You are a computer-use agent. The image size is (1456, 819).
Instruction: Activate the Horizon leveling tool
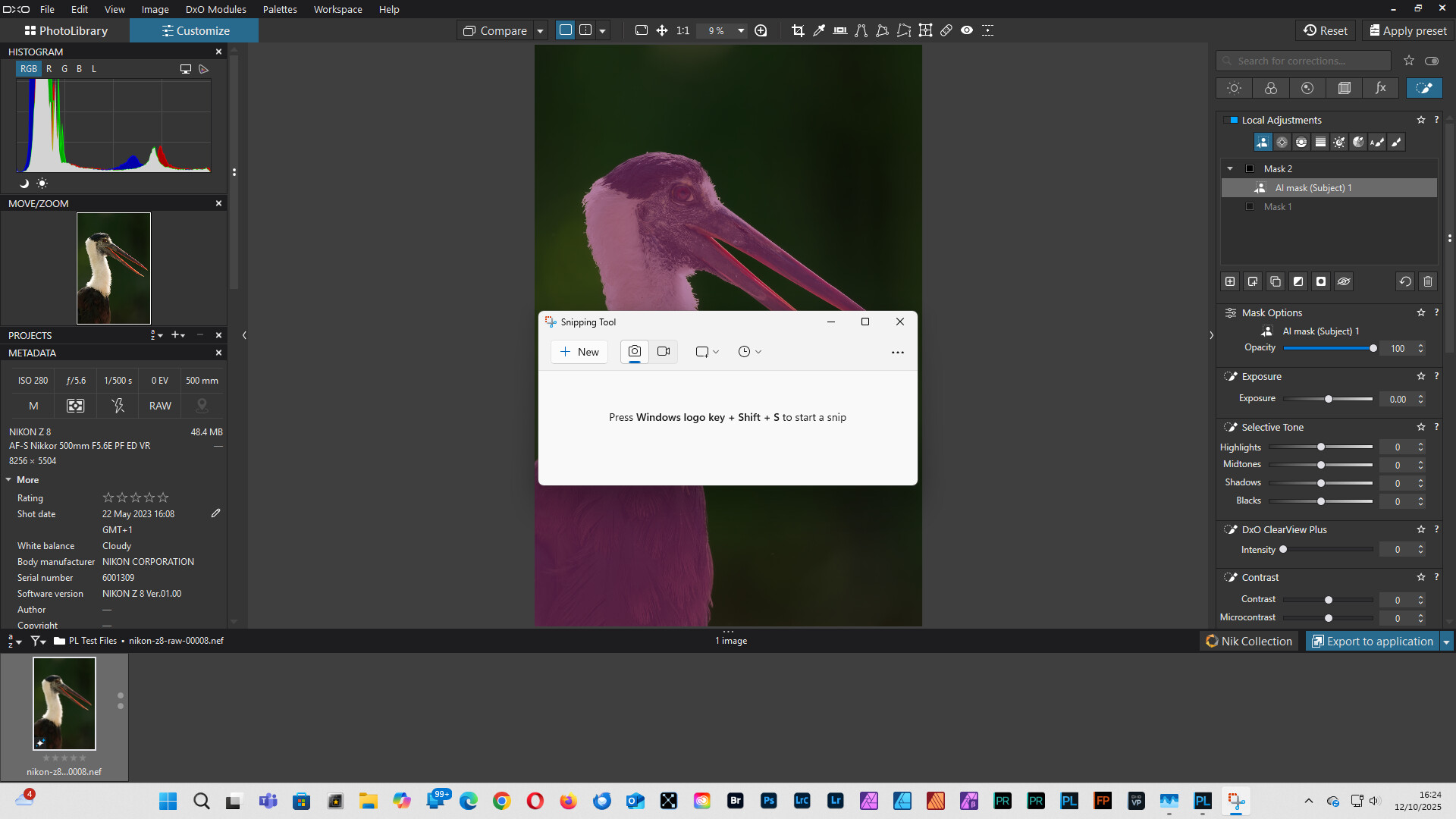840,30
